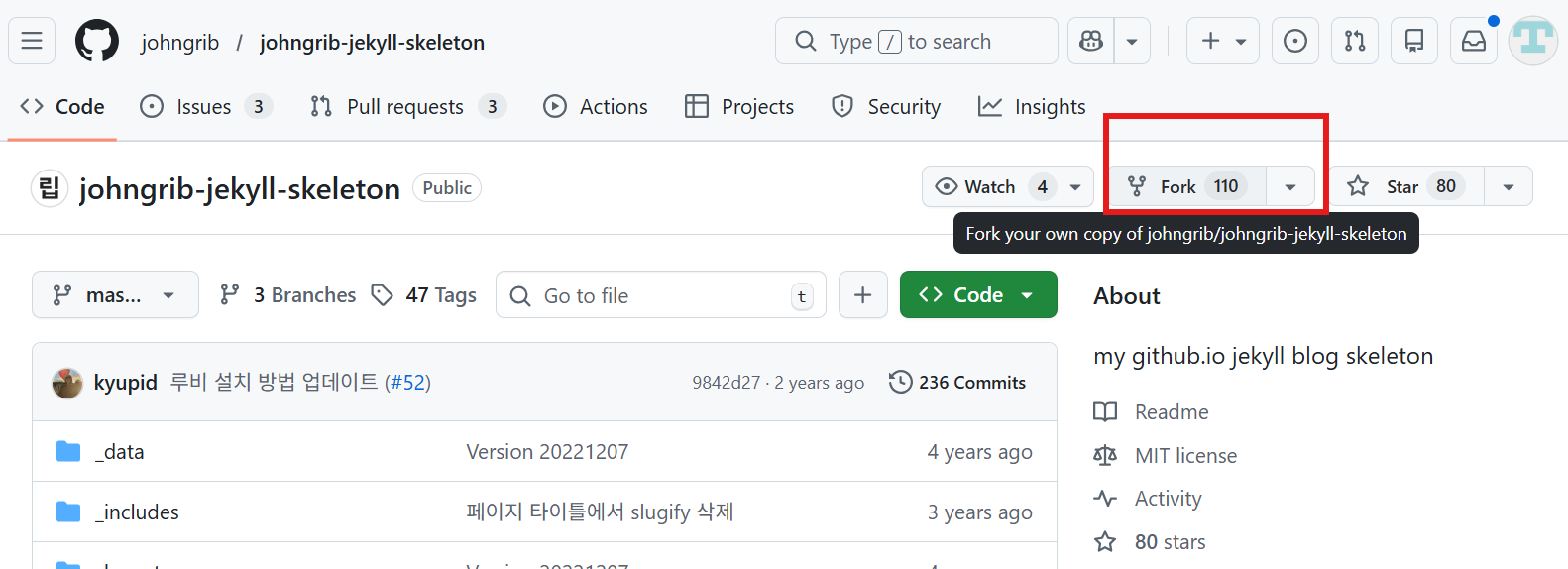Open the MIT license link

point(1165,455)
